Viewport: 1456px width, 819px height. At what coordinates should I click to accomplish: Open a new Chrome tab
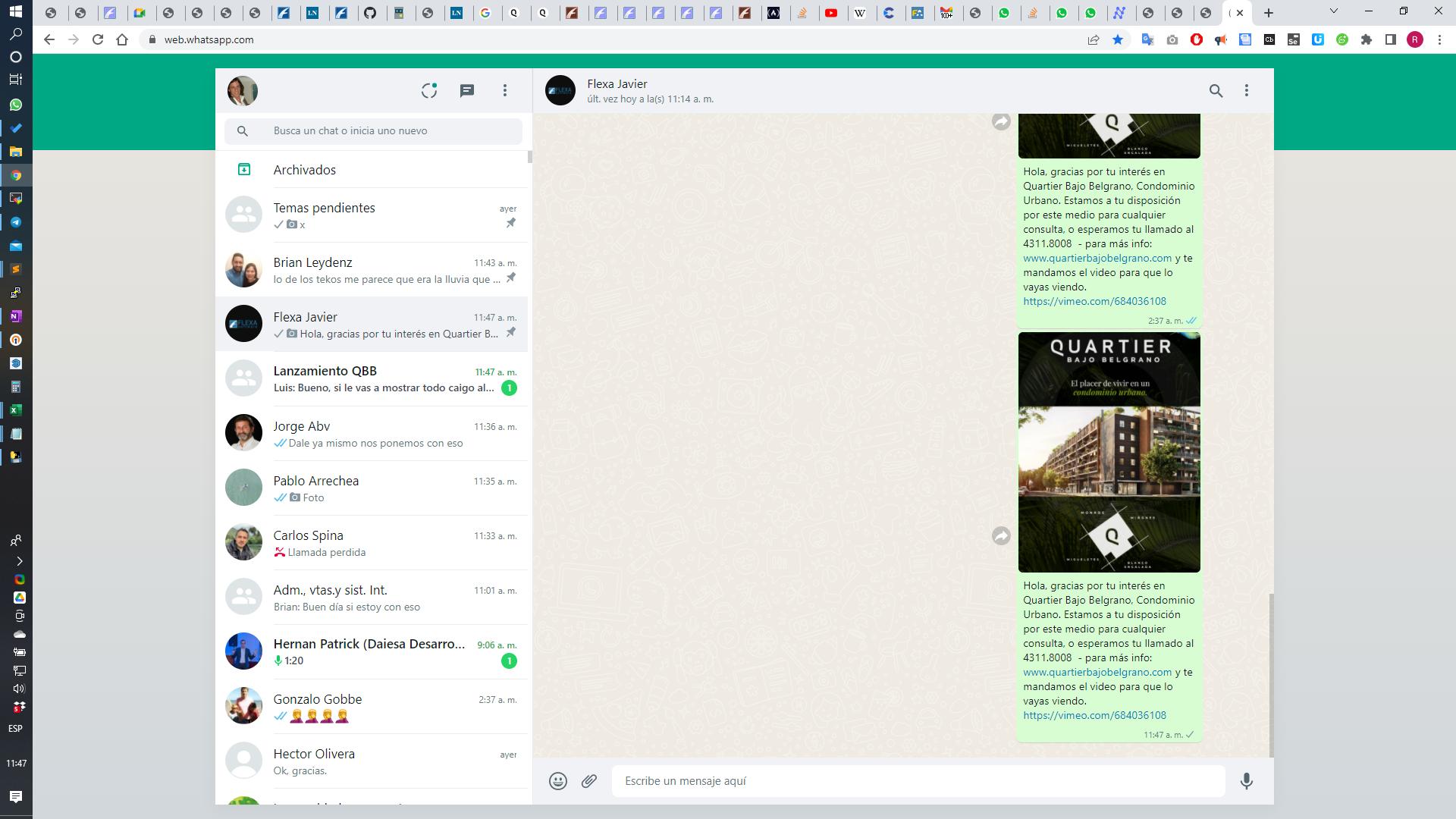click(x=1269, y=12)
